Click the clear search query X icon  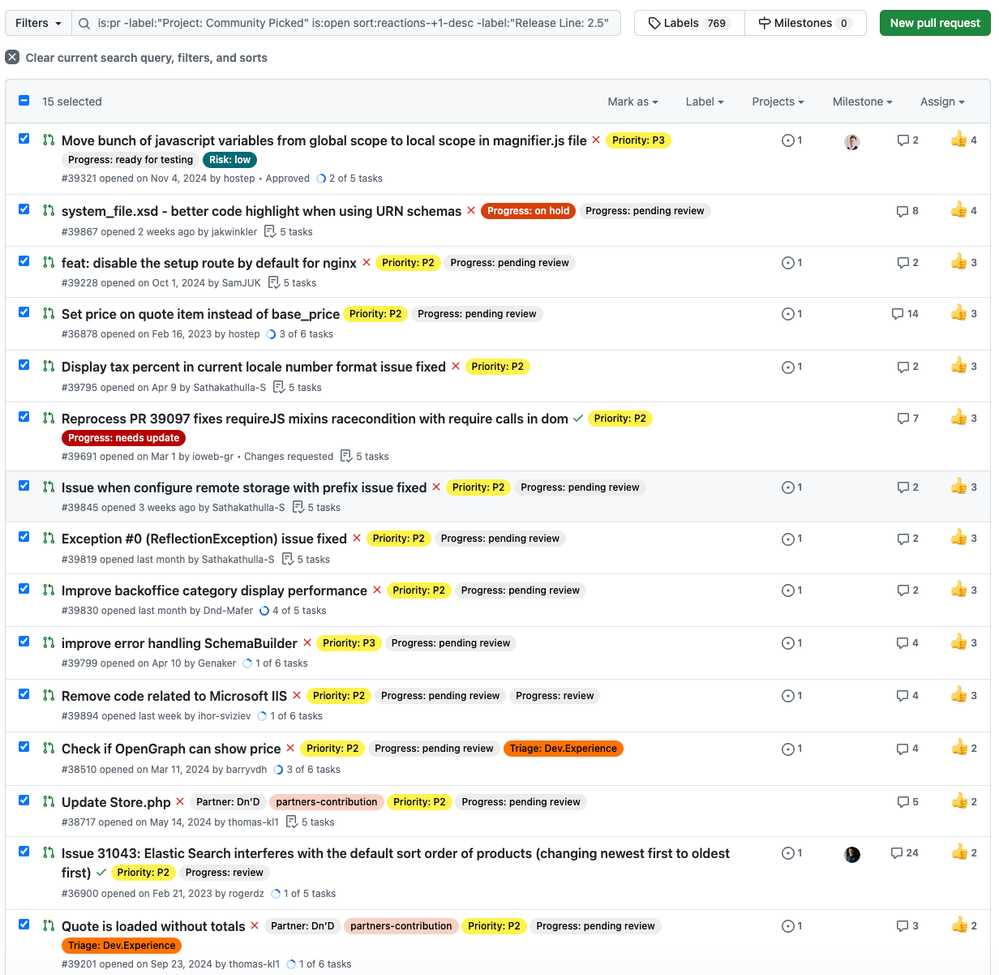(x=12, y=58)
